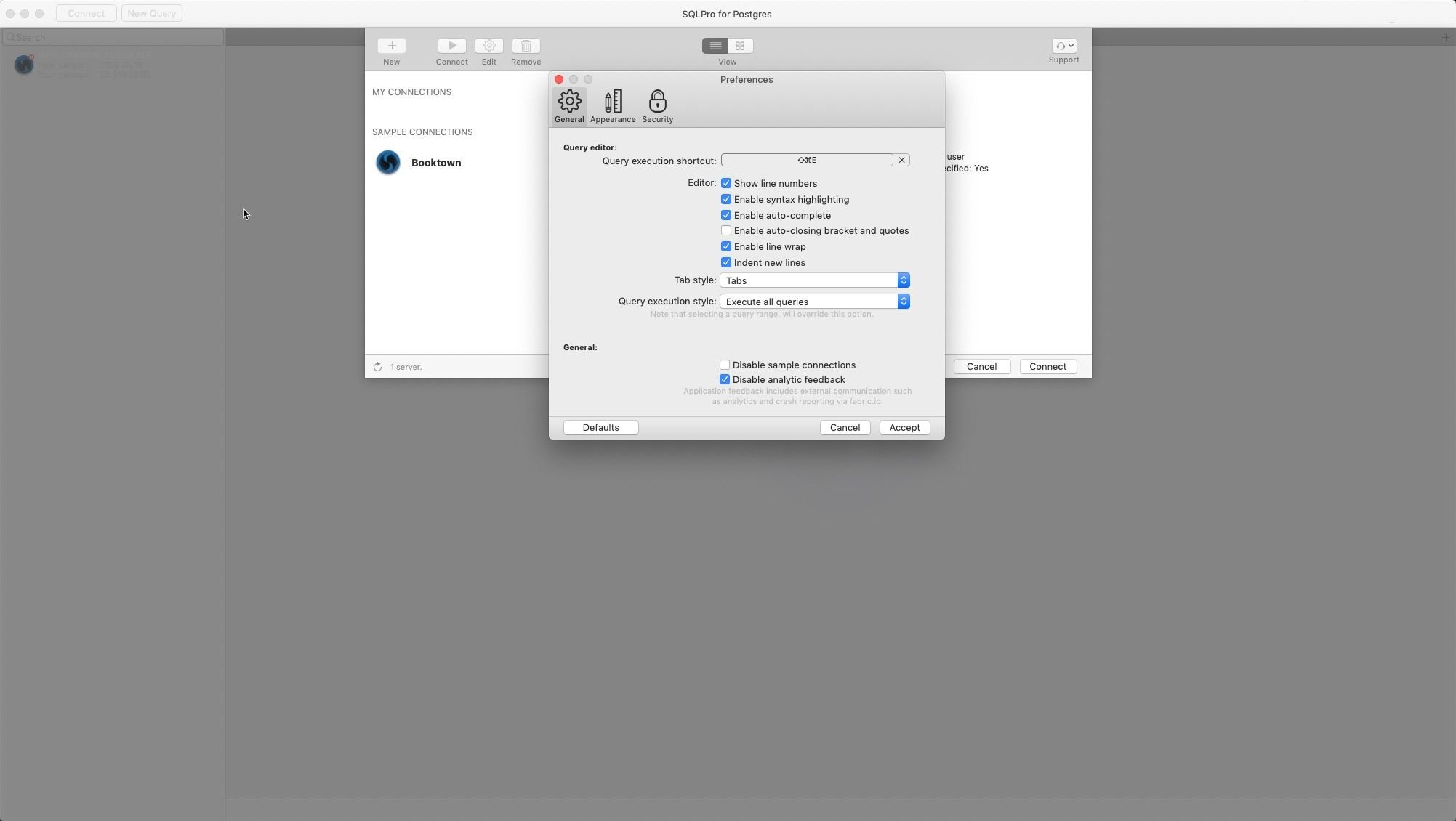Open the General preferences tab
Screen dimensions: 1456x821
[x=569, y=106]
